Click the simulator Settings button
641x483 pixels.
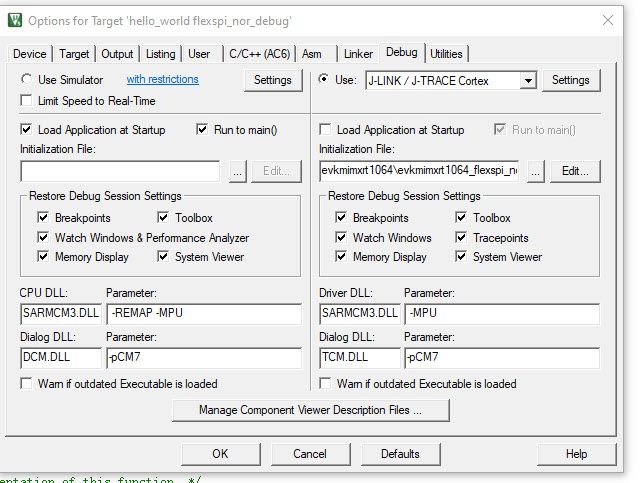pyautogui.click(x=273, y=80)
